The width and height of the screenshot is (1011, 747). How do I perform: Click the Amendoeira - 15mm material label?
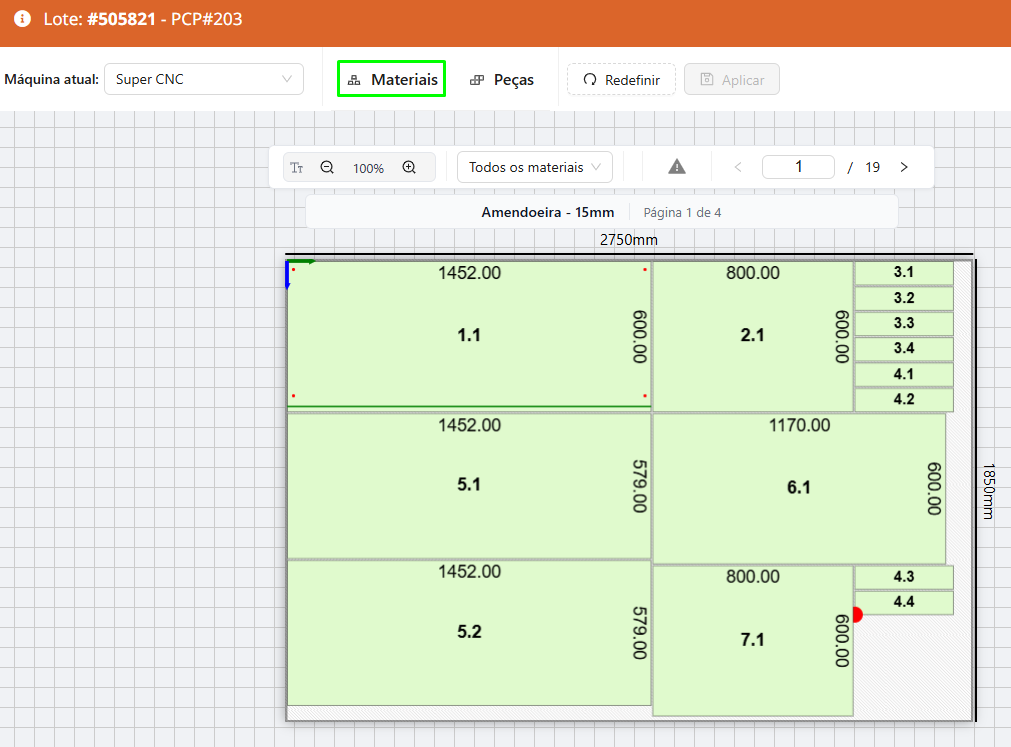click(x=547, y=212)
